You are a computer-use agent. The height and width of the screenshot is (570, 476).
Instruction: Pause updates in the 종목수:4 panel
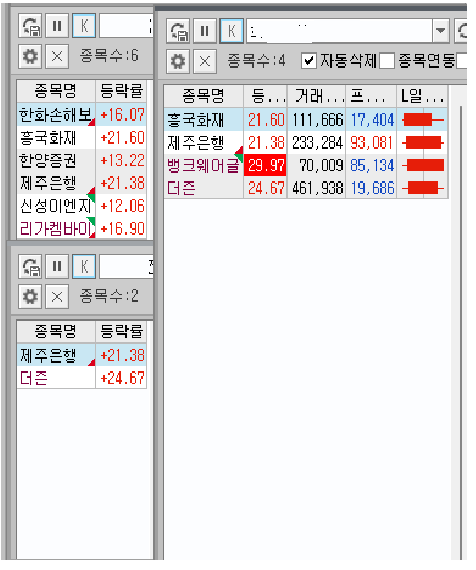point(205,31)
